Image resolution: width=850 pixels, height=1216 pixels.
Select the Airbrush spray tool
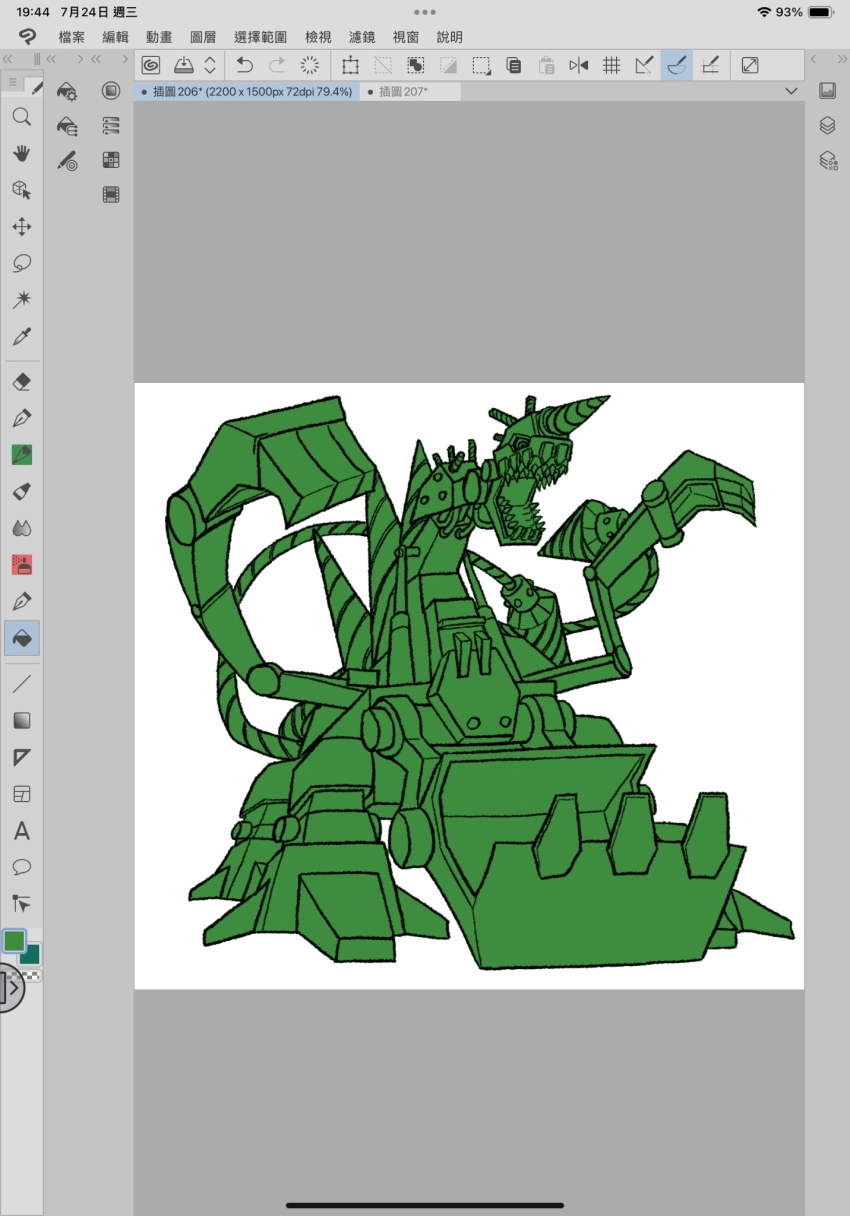21,491
